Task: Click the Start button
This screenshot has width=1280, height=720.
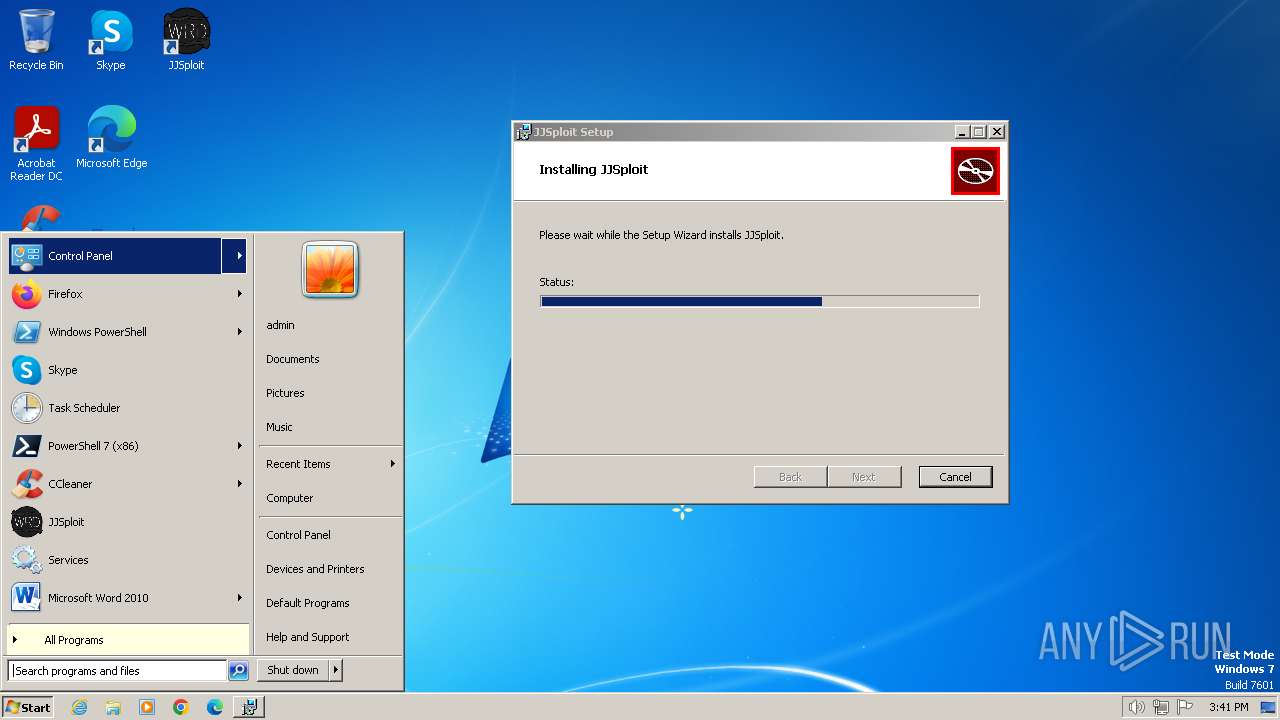Action: point(28,707)
